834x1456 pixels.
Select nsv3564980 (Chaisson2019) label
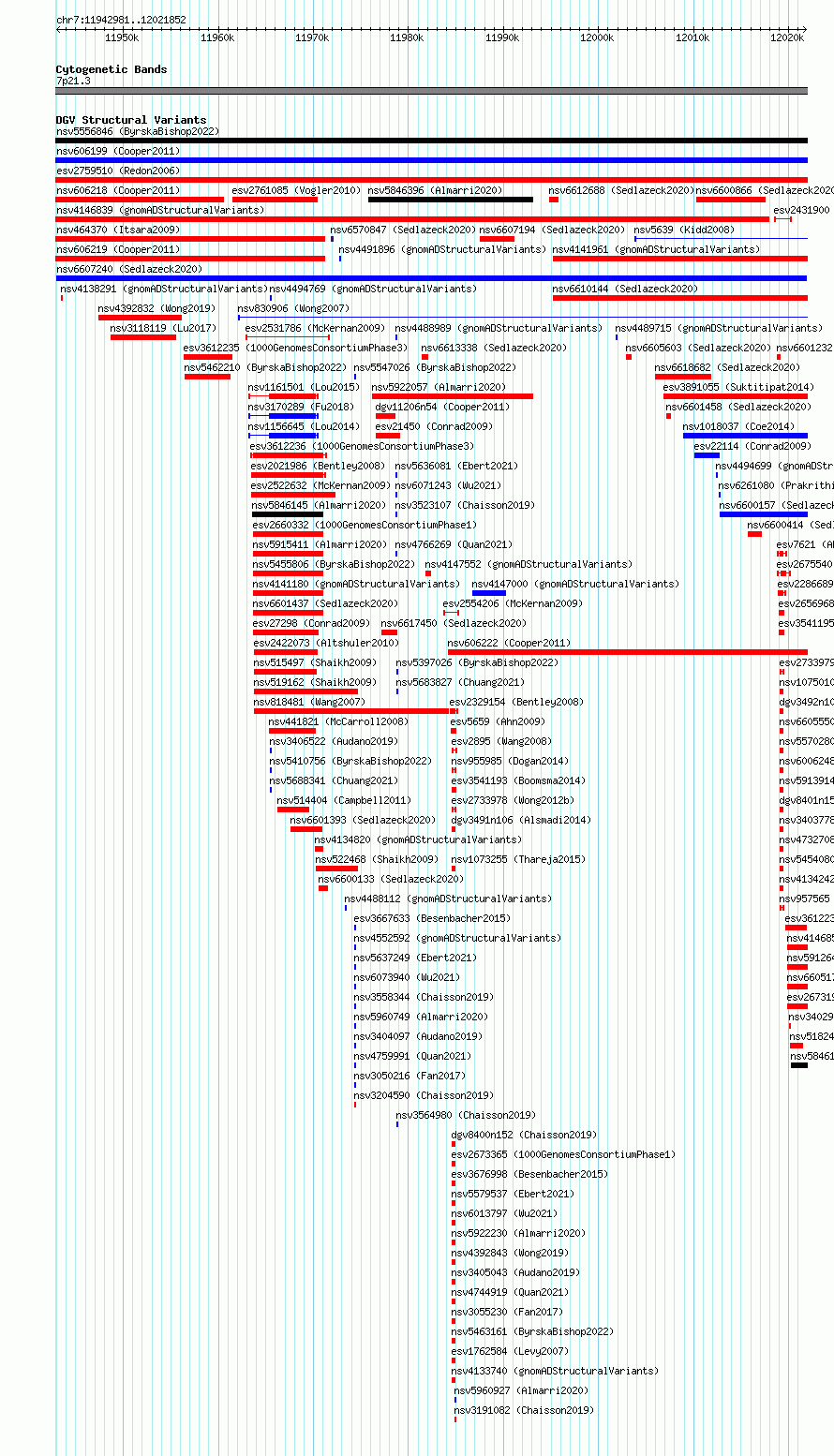466,1116
